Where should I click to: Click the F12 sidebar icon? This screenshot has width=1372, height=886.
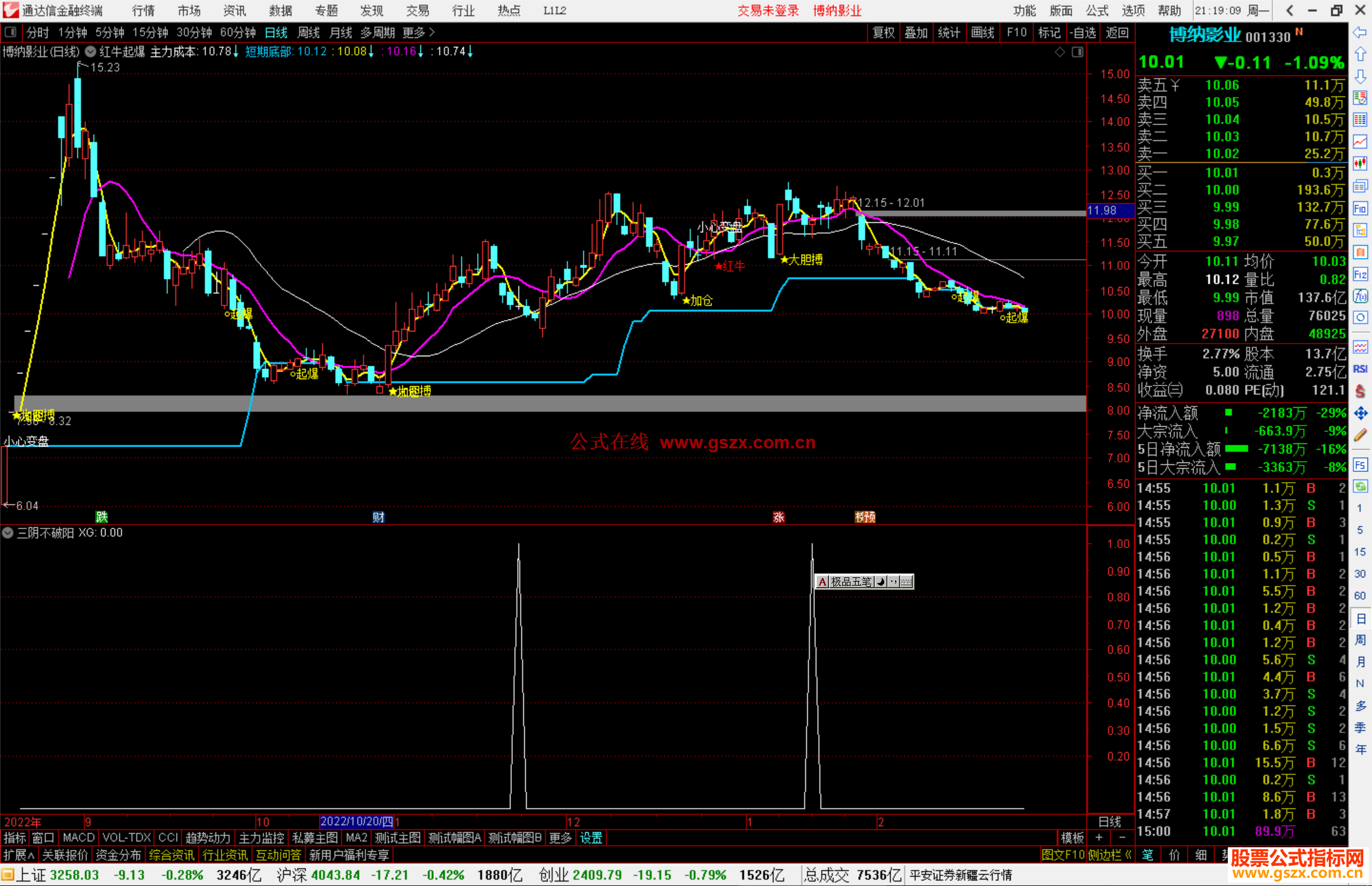point(1360,274)
